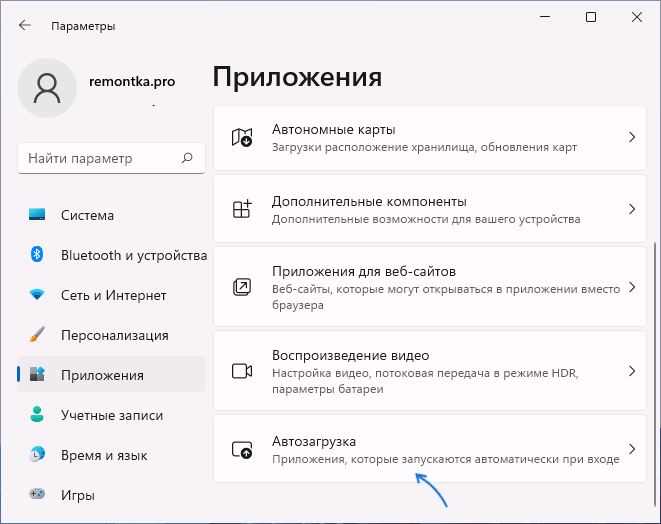Click text 'Дополнительные возможности для вашего устройства'
Image resolution: width=661 pixels, height=524 pixels.
(x=426, y=219)
